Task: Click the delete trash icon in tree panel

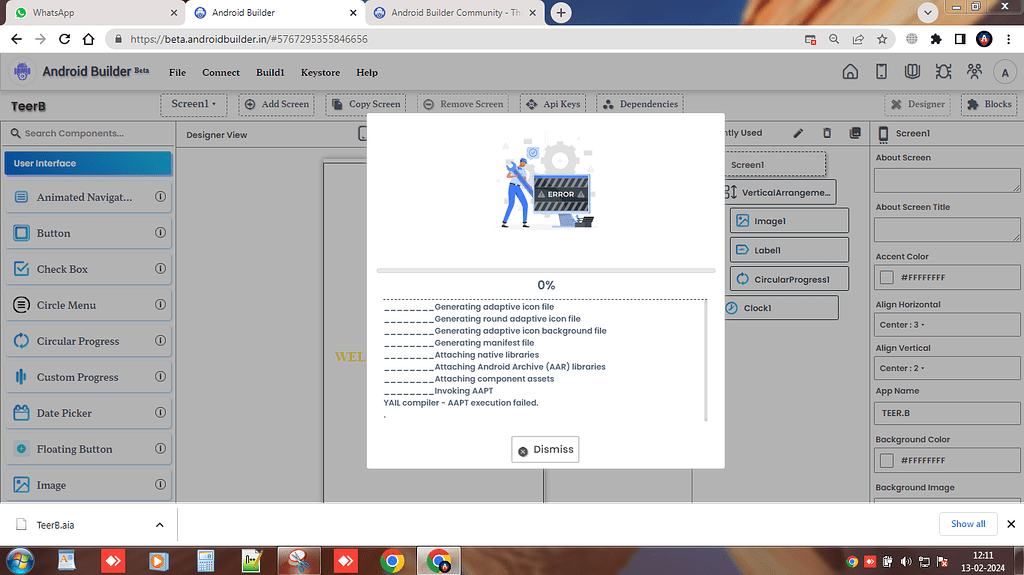Action: pyautogui.click(x=827, y=133)
